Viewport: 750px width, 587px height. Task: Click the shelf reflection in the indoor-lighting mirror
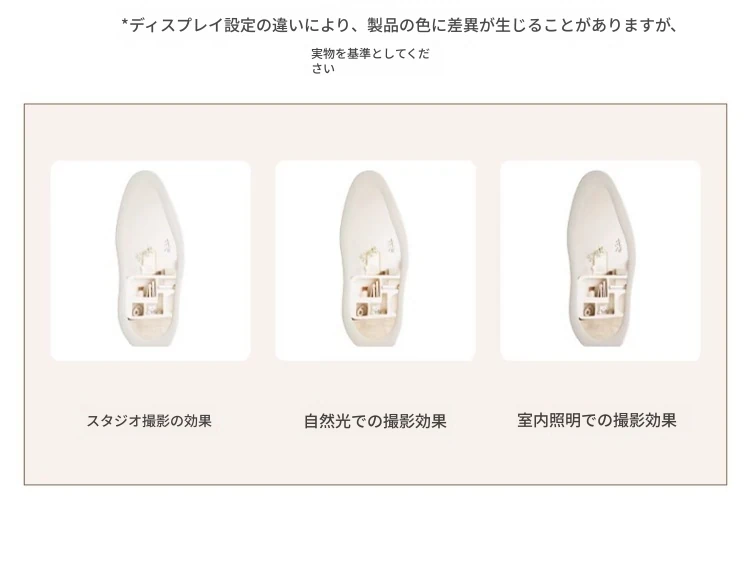(602, 297)
